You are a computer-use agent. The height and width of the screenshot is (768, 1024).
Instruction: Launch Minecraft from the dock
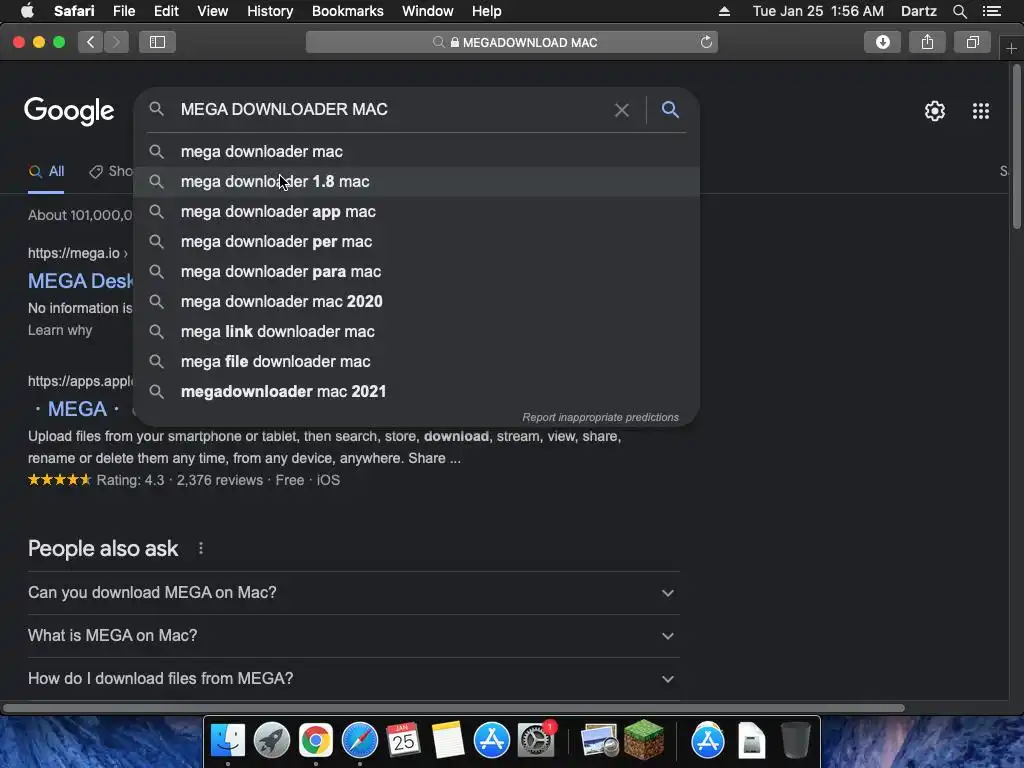point(643,739)
